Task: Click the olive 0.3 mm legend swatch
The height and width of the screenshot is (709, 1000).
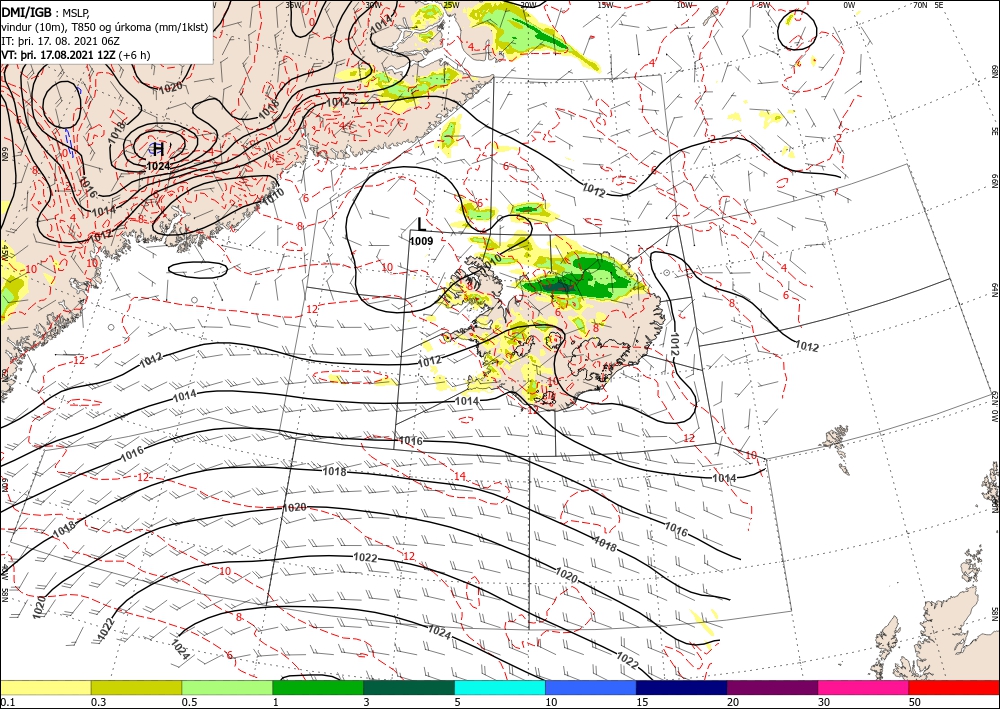Action: click(136, 687)
